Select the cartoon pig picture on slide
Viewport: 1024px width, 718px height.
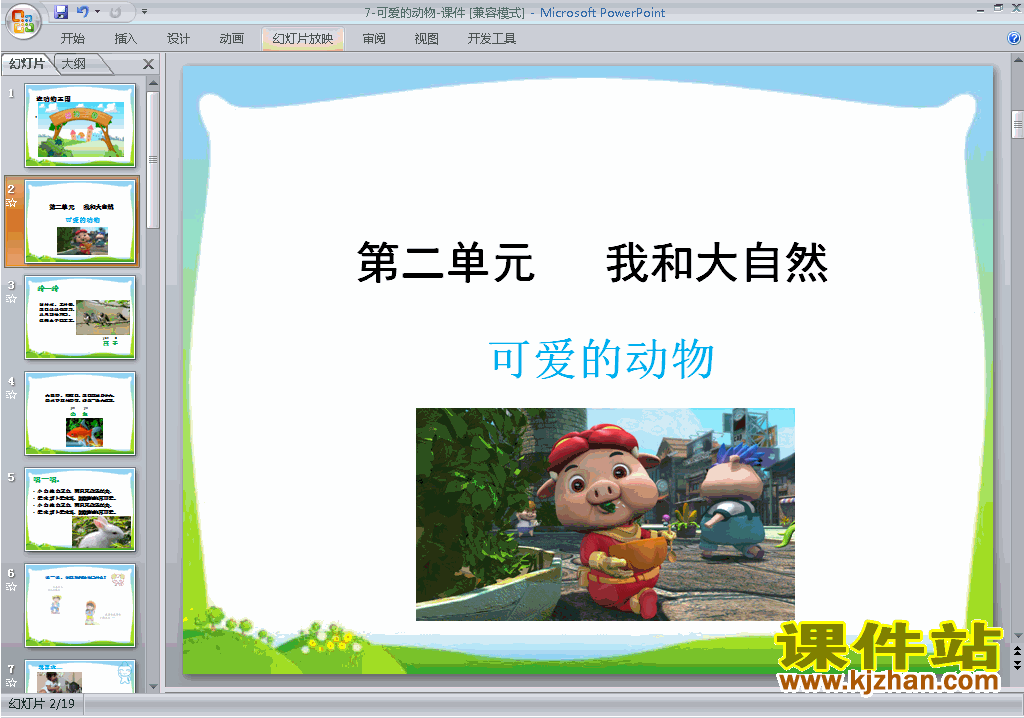605,514
